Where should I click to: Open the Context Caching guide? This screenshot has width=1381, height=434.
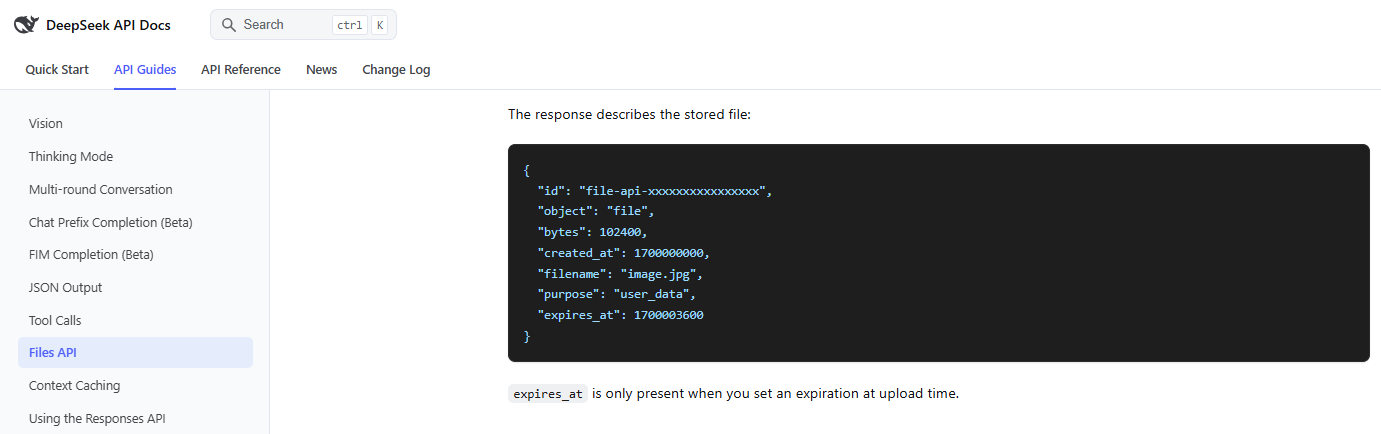[135, 386]
